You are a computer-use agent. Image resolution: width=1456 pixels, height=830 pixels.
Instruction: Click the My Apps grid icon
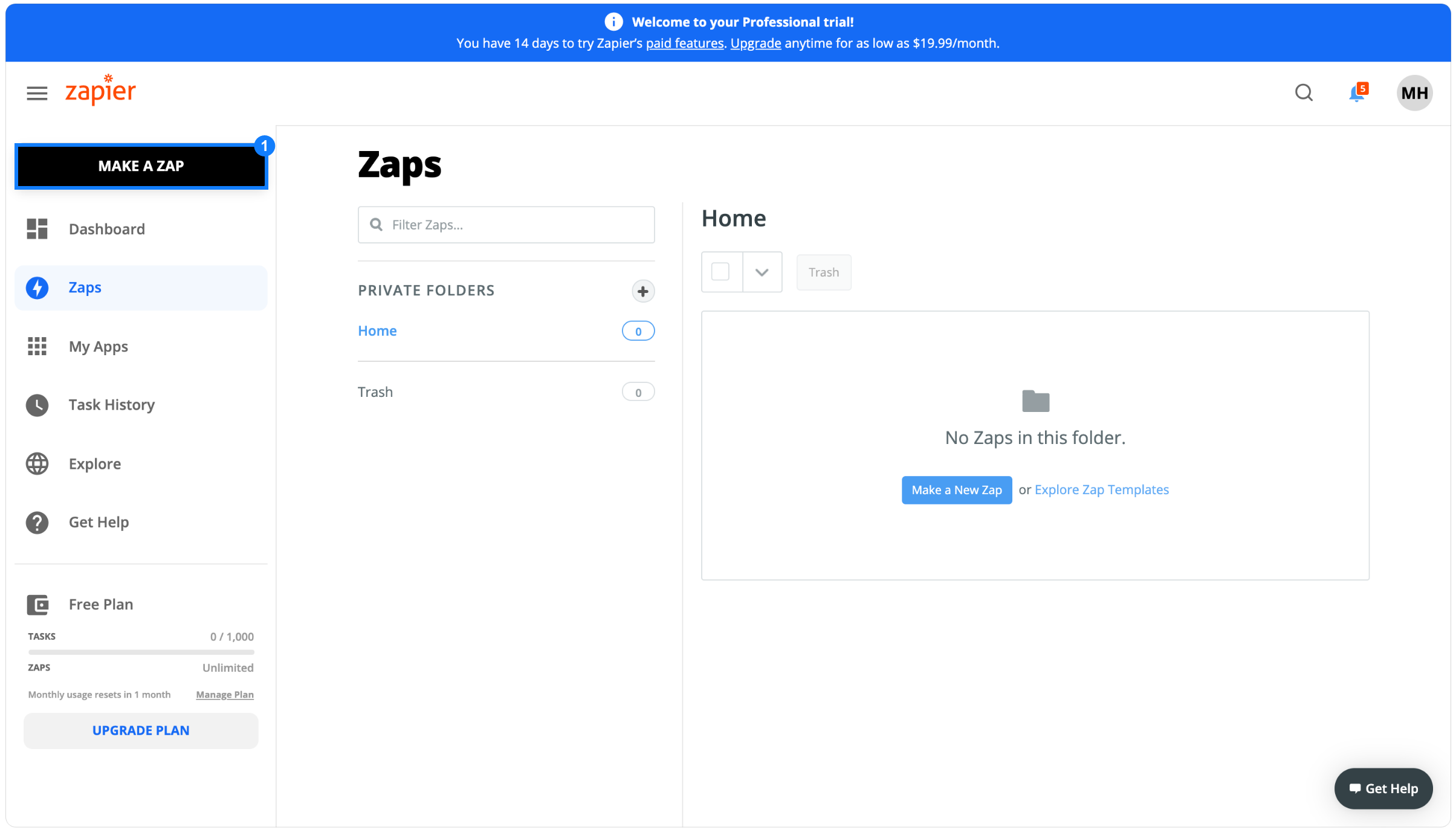(37, 346)
